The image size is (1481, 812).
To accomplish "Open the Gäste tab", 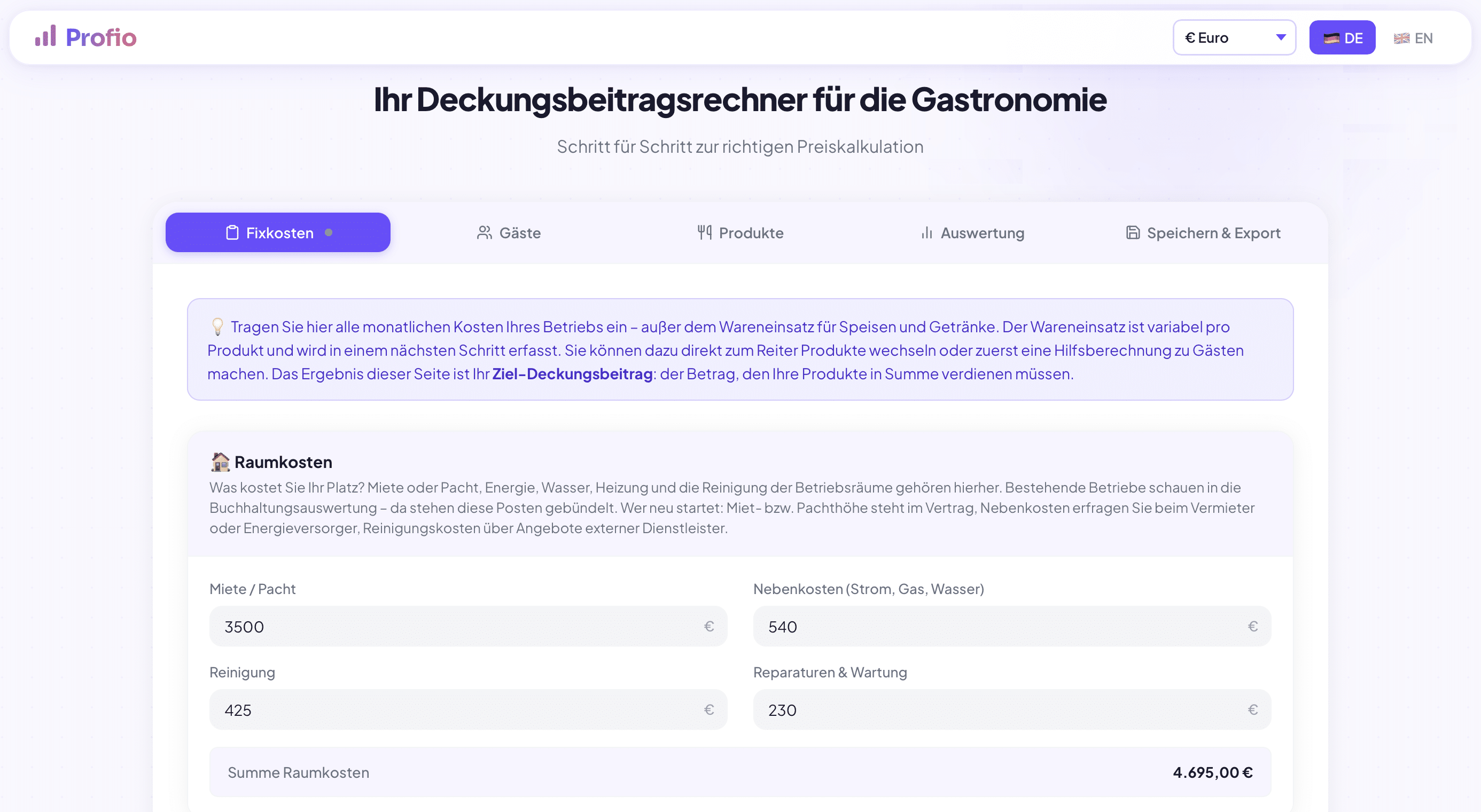I will click(x=508, y=233).
